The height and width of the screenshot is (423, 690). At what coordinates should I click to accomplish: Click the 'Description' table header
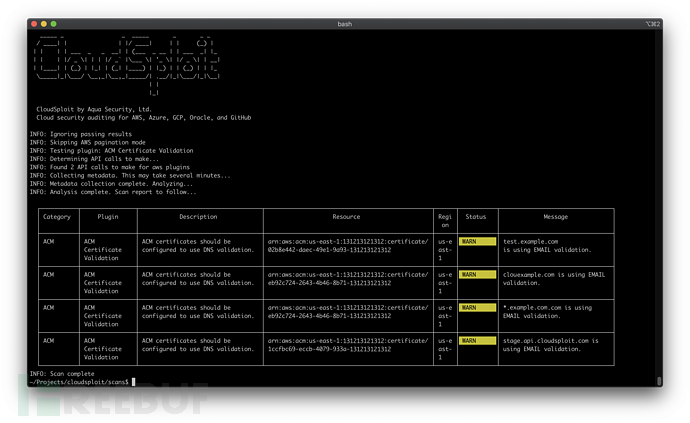(198, 217)
